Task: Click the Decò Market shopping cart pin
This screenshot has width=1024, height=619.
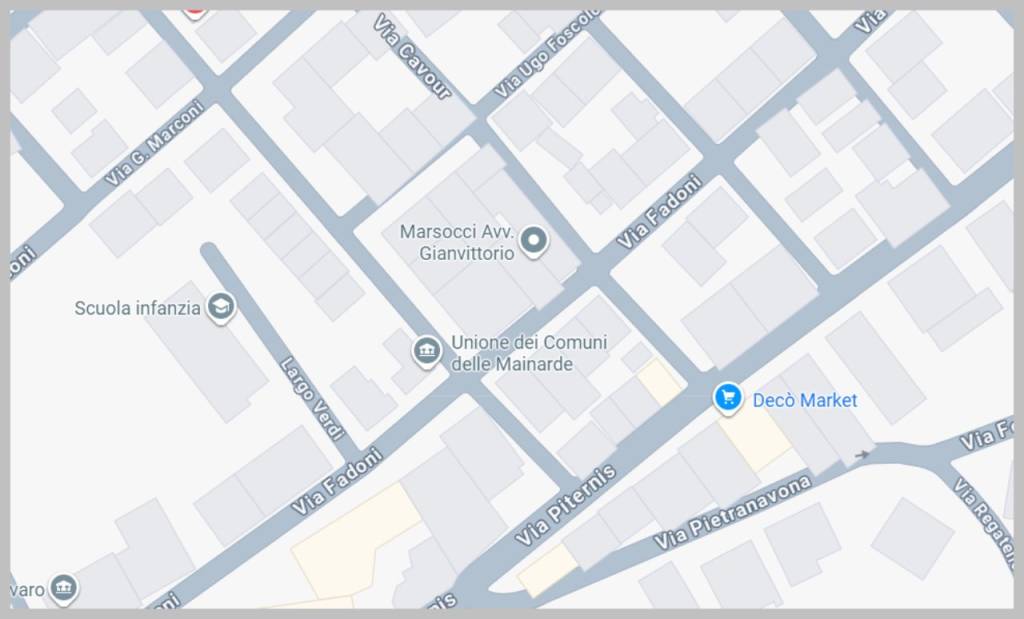Action: click(x=728, y=397)
